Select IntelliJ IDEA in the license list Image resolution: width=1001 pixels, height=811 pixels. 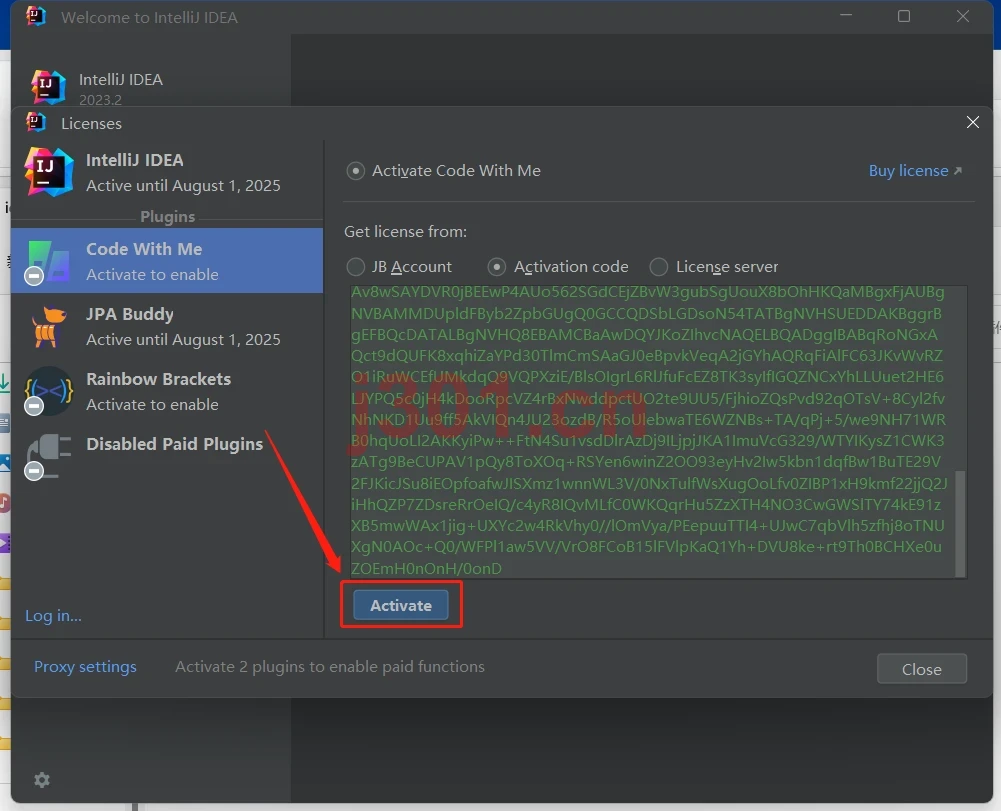(x=167, y=172)
